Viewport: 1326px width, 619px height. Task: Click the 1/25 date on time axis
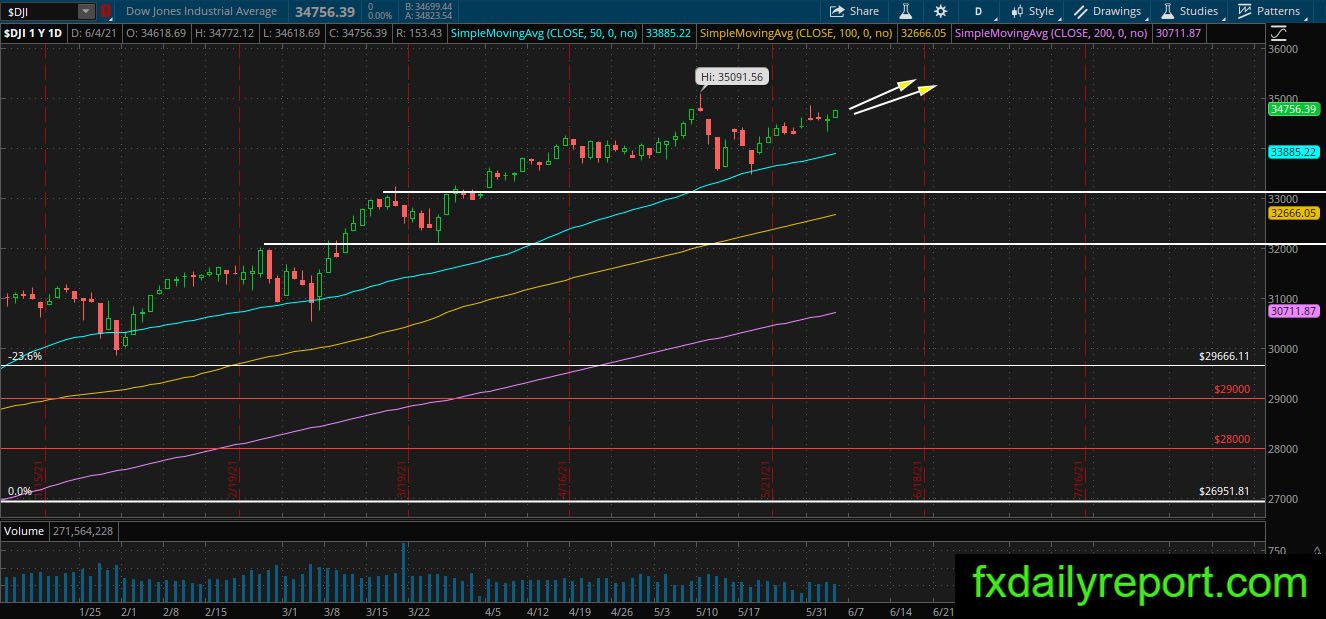[90, 610]
